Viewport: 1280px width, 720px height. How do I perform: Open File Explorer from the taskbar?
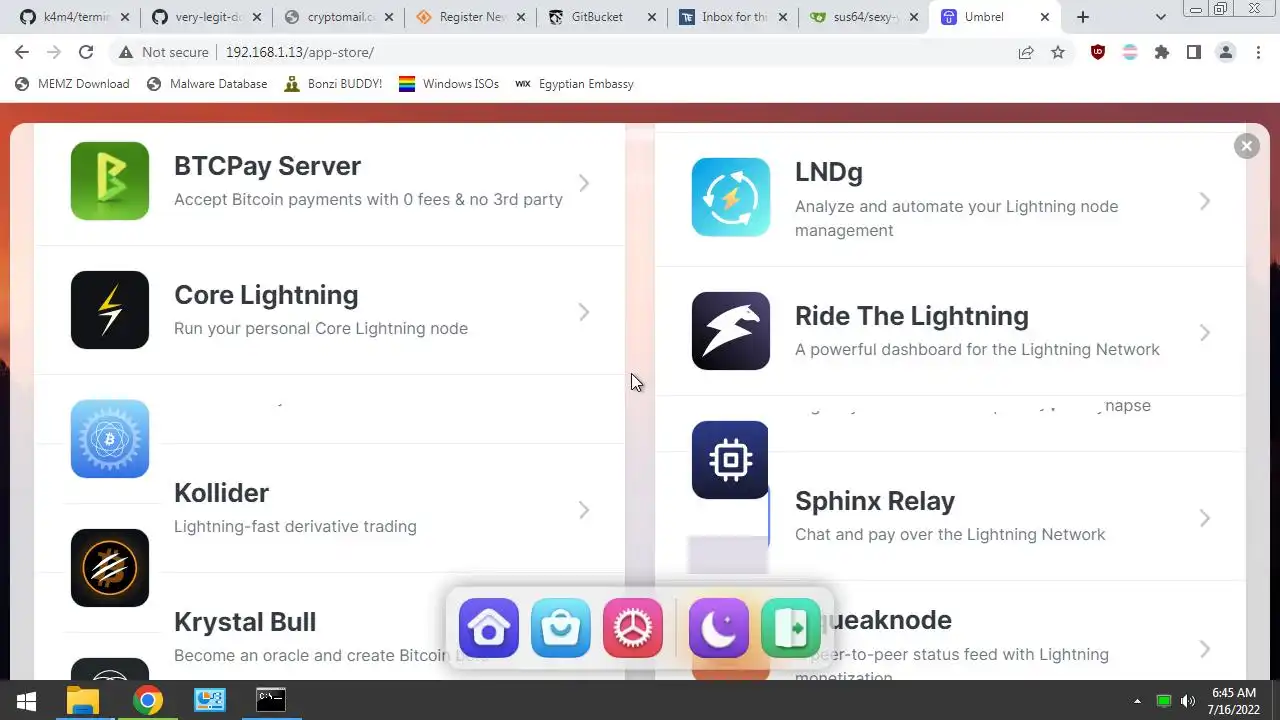pos(84,700)
